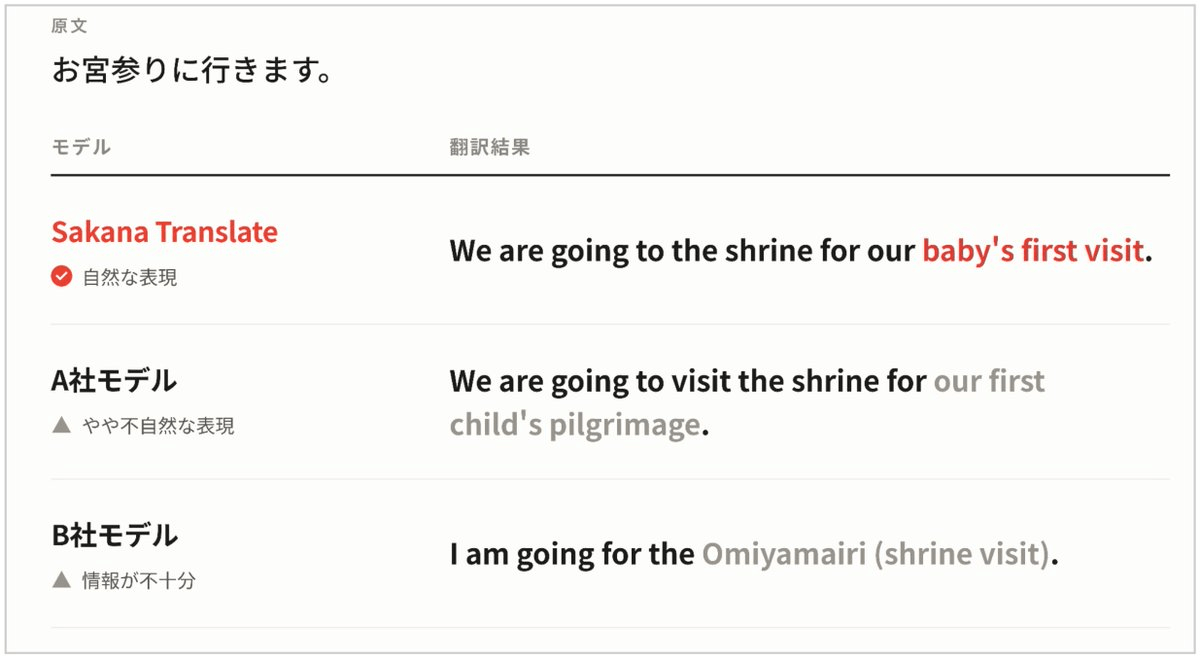Click the 情報が不十分 label
This screenshot has width=1200, height=659.
point(139,580)
